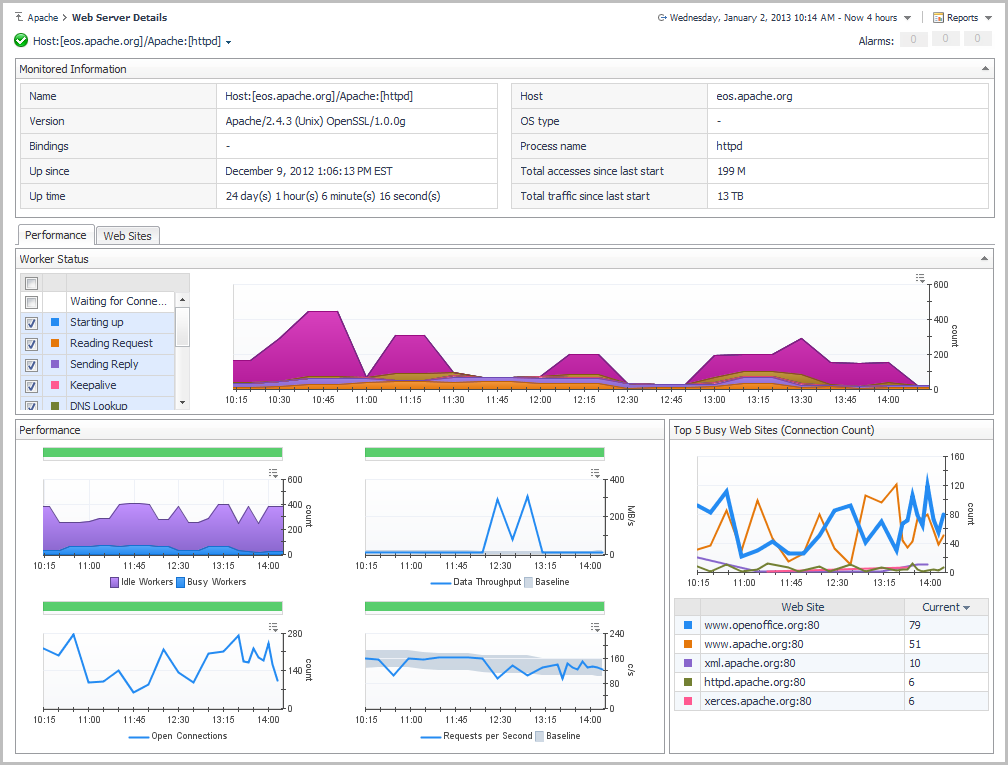Enable the Waiting for Connection checkbox
The width and height of the screenshot is (1008, 765).
pos(31,302)
